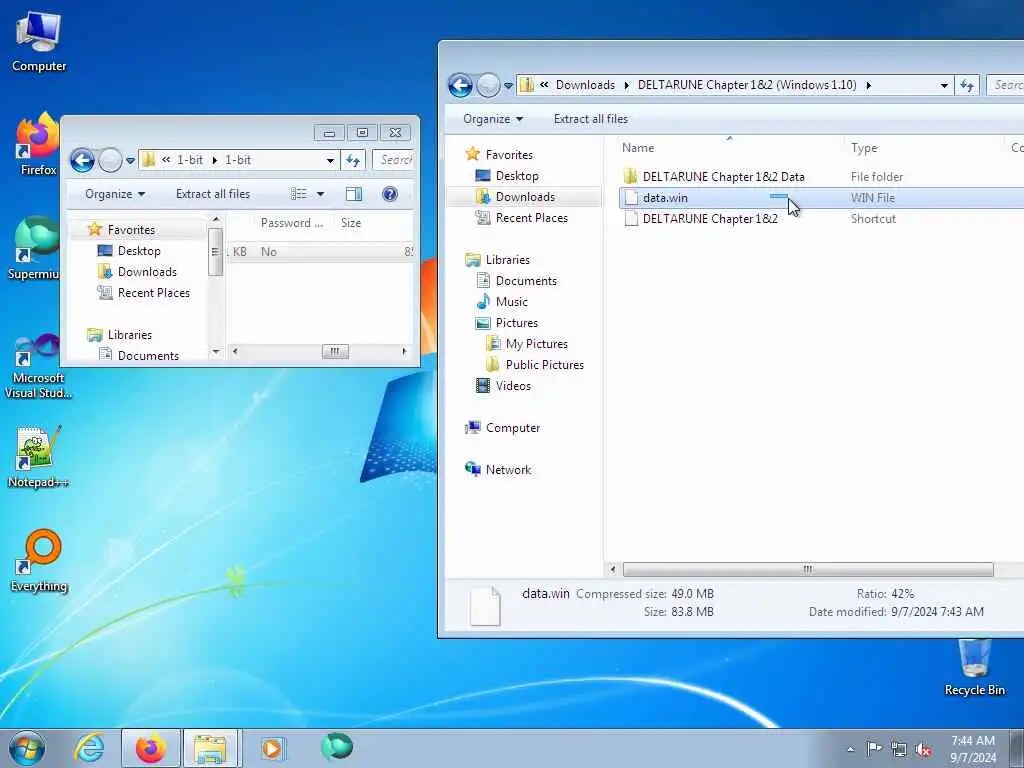The image size is (1024, 768).
Task: Launch Internet Explorer from the taskbar
Action: click(x=89, y=748)
